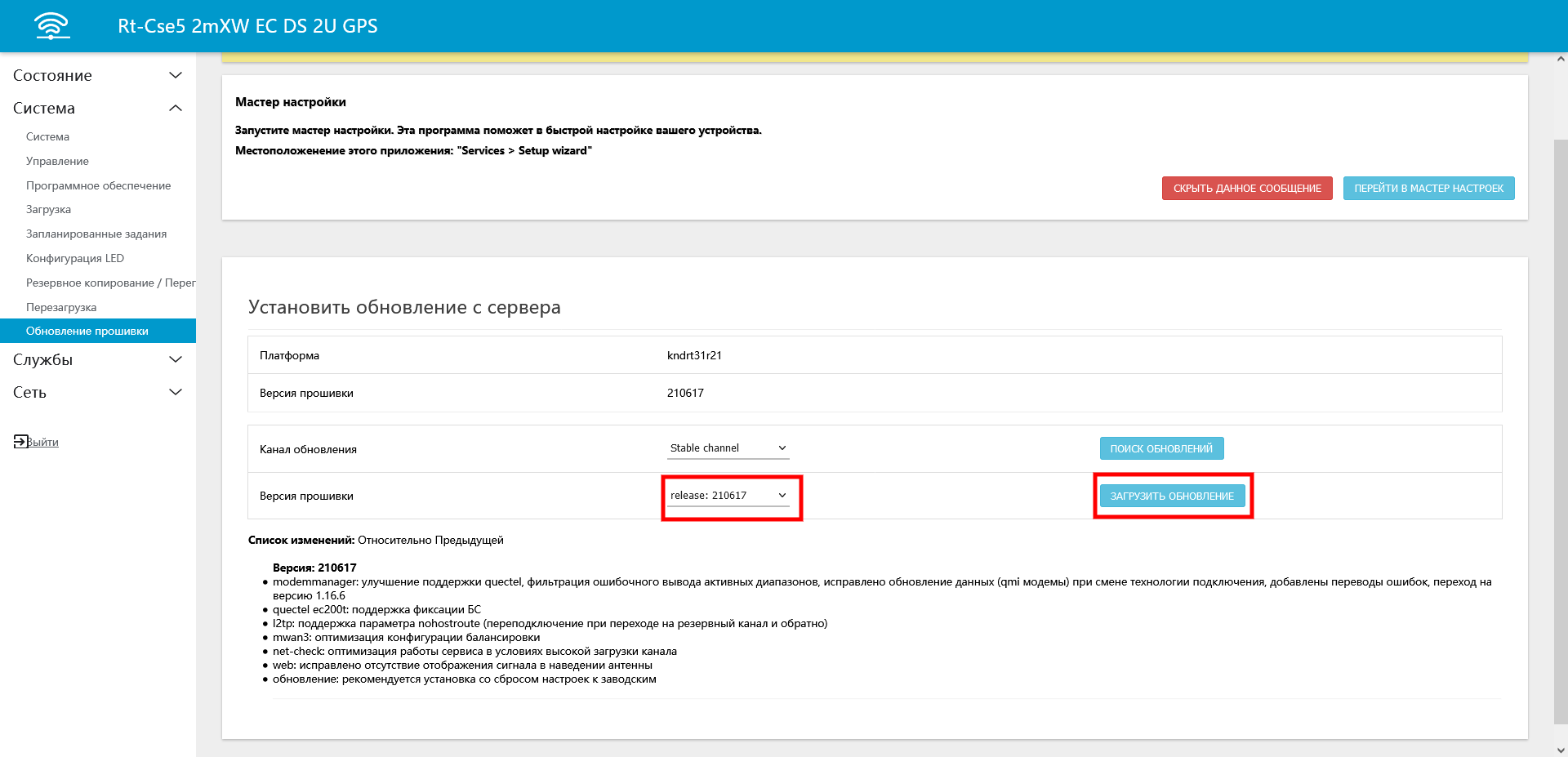Open Резервное копирование menu item
The height and width of the screenshot is (757, 1568).
pos(111,283)
